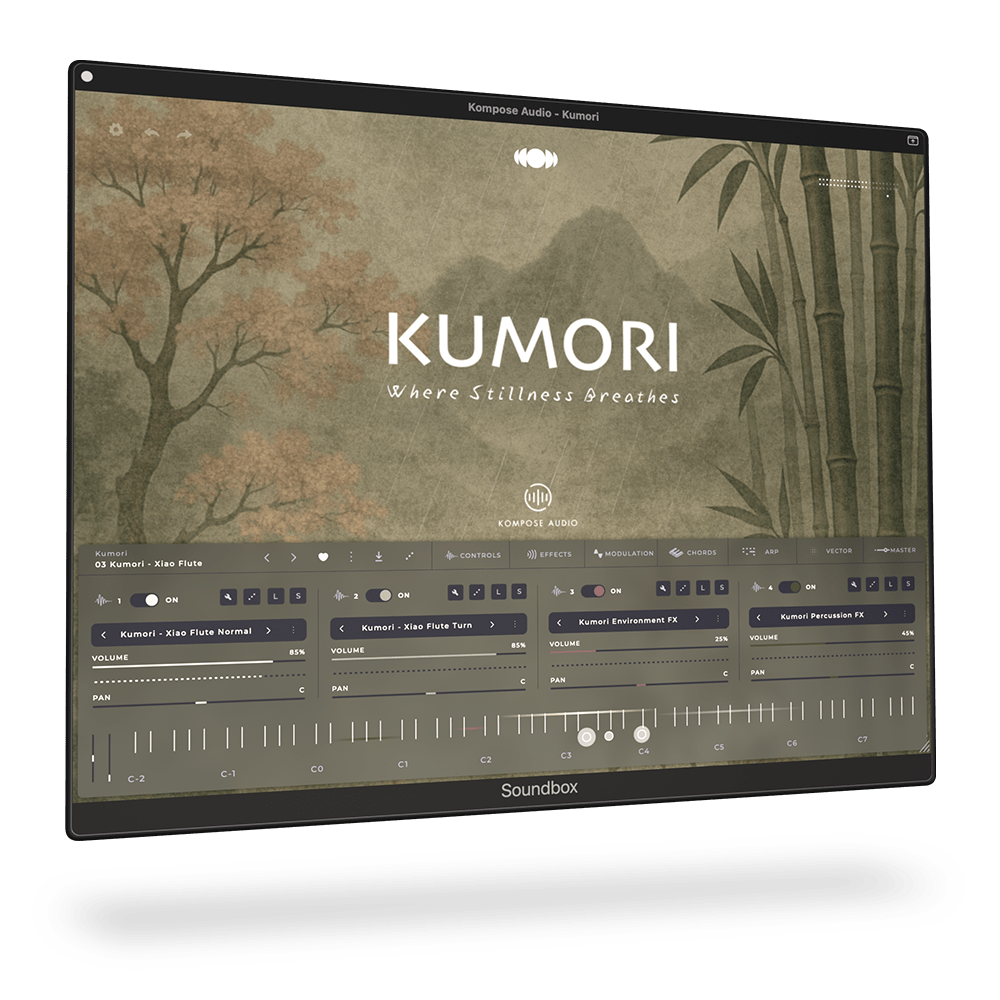1000x1000 pixels.
Task: Click layer 3 randomize dots icon
Action: 683,587
